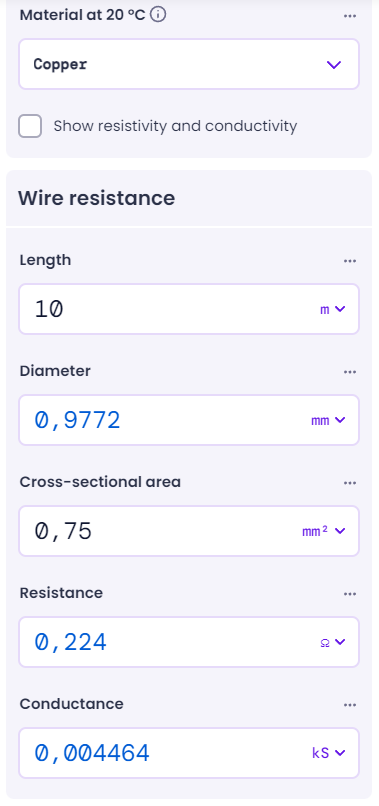Open the three-dot menu for Diameter
379x806 pixels.
(350, 372)
